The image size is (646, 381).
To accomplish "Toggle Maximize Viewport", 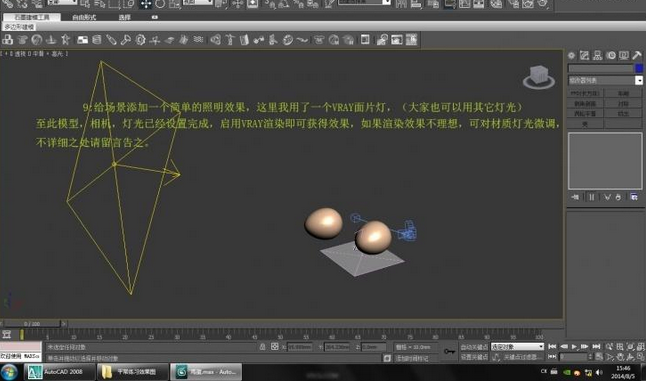I will (x=641, y=357).
